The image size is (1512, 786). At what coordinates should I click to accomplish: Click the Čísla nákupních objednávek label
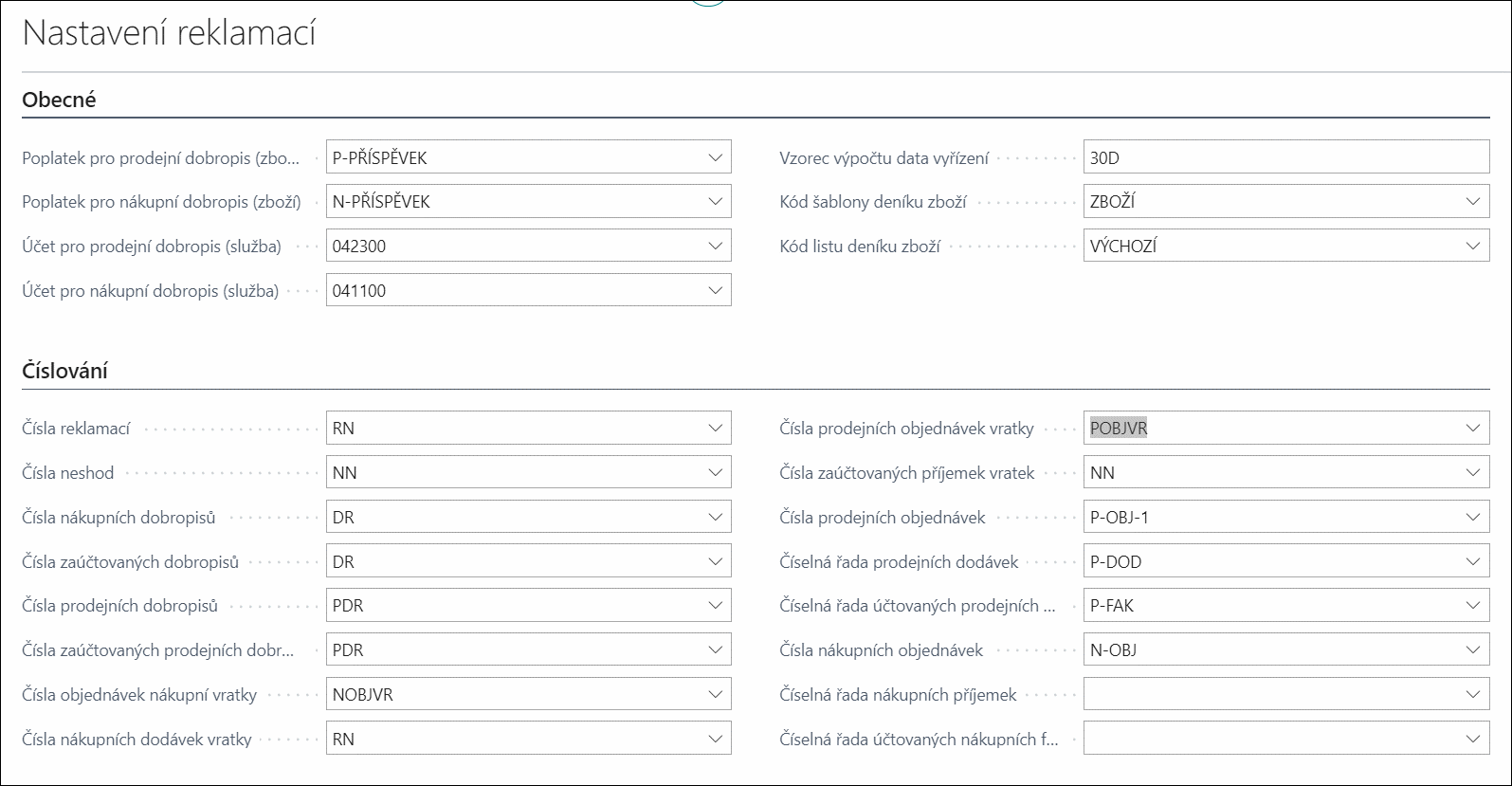pyautogui.click(x=881, y=650)
